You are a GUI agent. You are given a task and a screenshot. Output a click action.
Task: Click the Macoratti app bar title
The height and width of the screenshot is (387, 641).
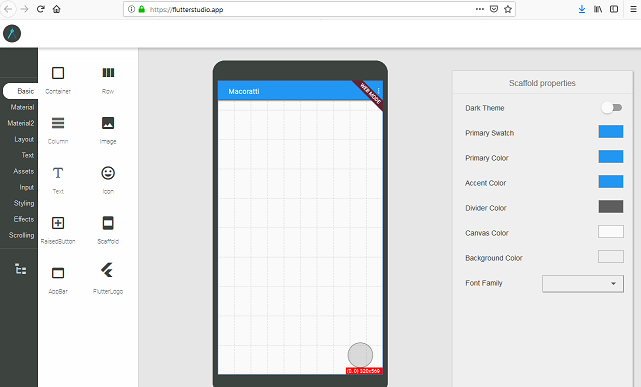tap(244, 91)
